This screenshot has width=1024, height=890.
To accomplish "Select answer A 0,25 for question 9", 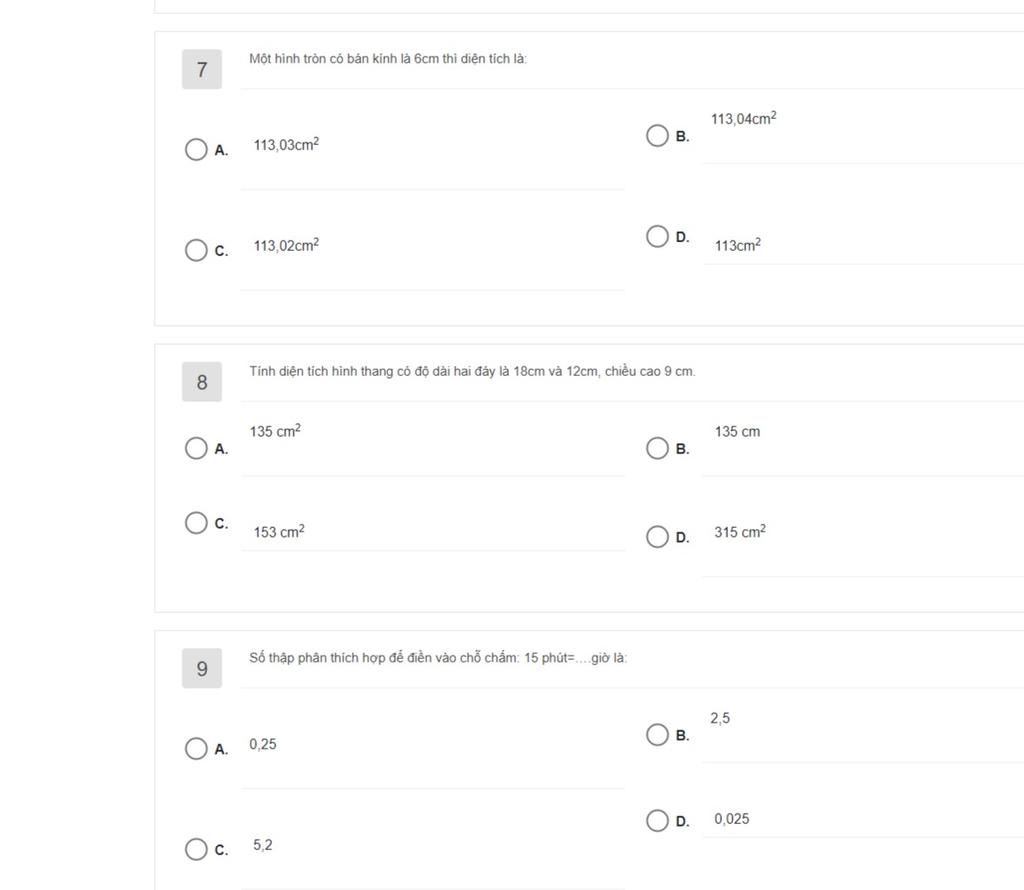I will pos(196,748).
